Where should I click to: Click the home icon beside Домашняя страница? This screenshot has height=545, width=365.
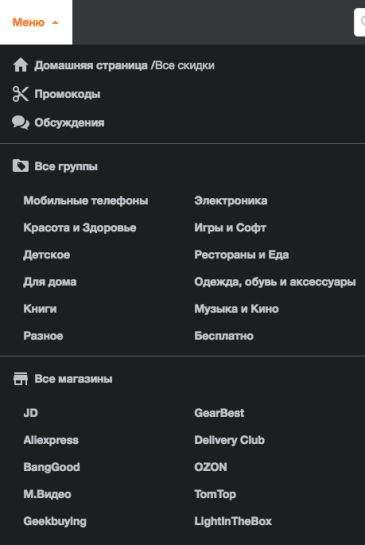coord(21,65)
